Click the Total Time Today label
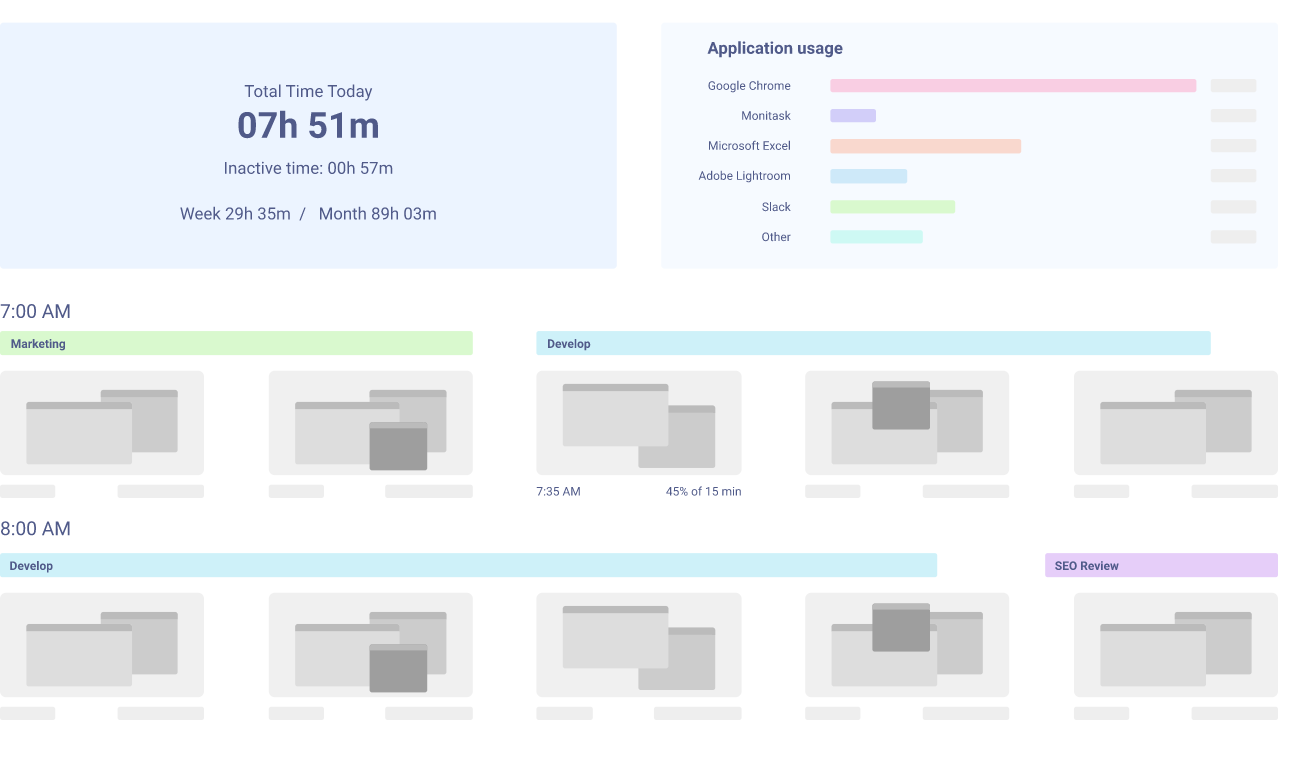This screenshot has width=1309, height=768. coord(308,91)
